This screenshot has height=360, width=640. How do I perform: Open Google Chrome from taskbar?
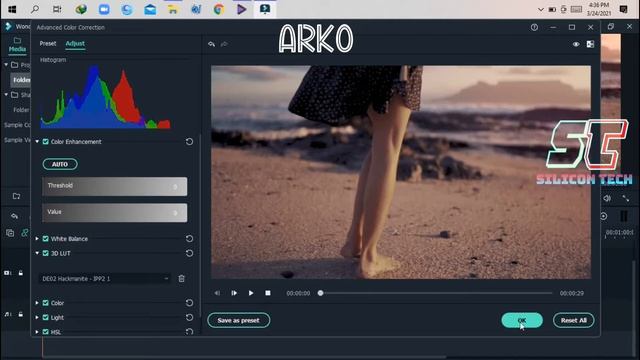pos(219,9)
